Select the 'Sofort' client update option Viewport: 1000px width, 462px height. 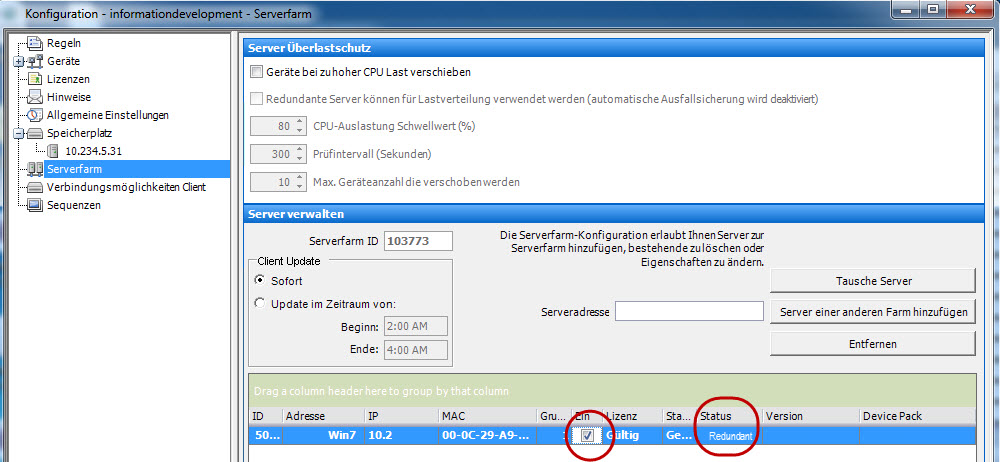pos(261,281)
